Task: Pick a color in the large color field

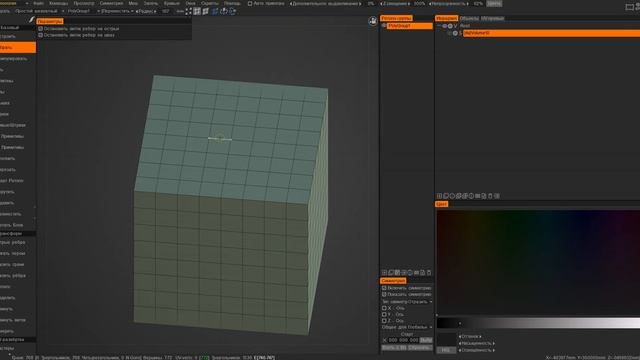Action: [538, 262]
